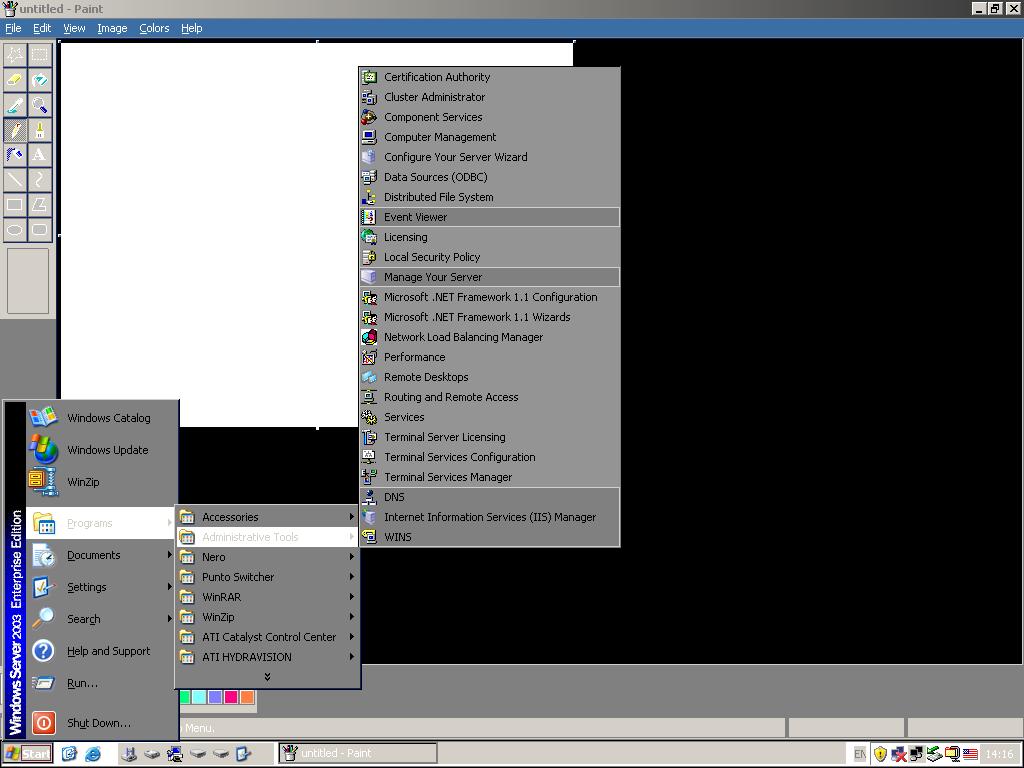This screenshot has height=768, width=1024.
Task: Expand the Documents submenu
Action: [x=102, y=555]
